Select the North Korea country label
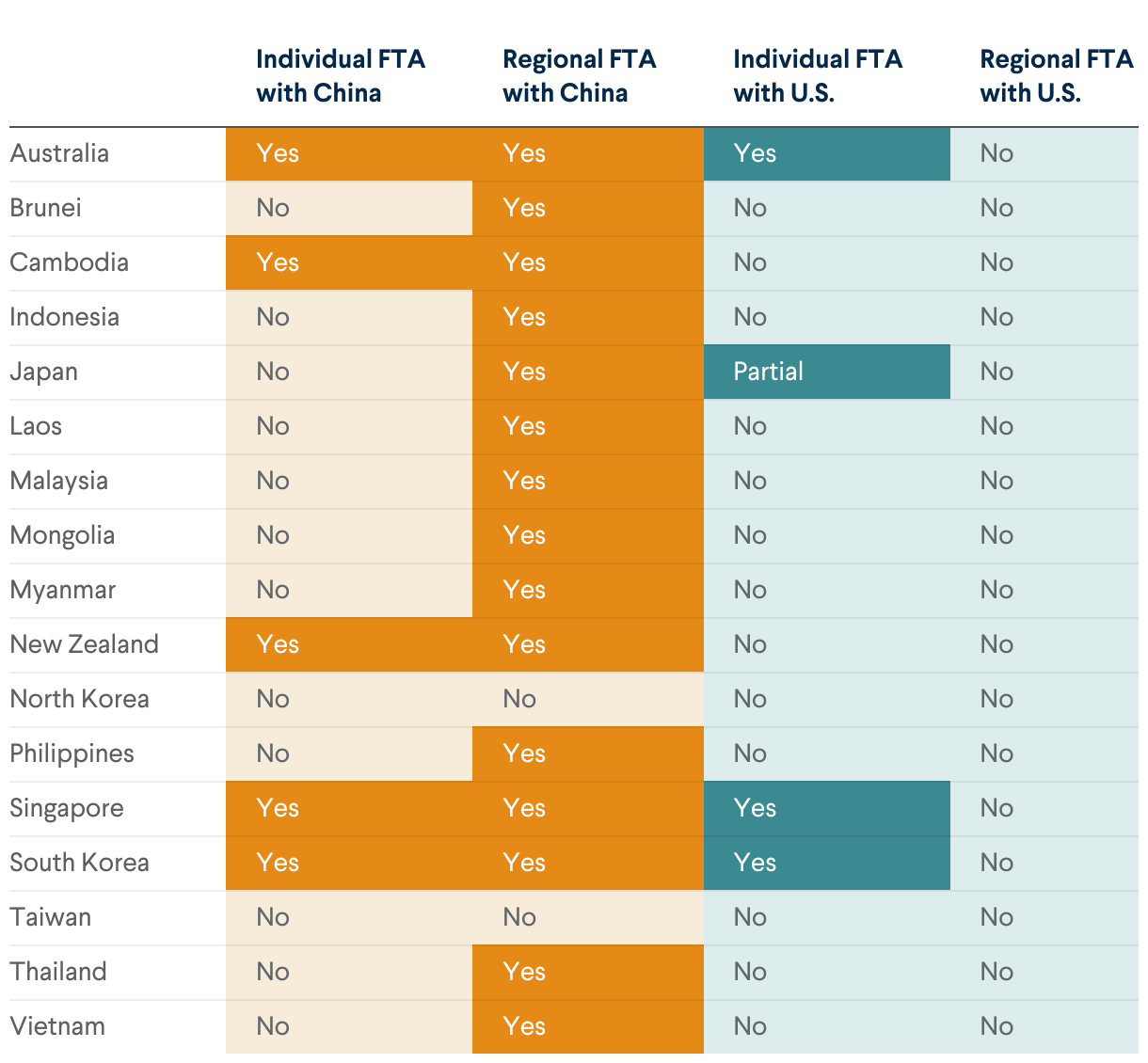Image resolution: width=1148 pixels, height=1063 pixels. pos(79,699)
